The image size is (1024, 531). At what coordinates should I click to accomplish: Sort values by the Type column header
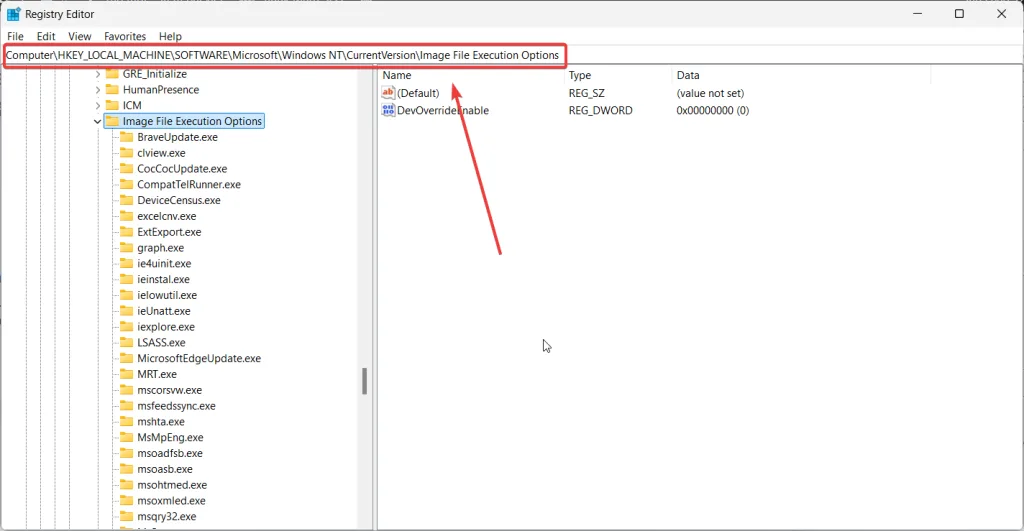pos(618,75)
